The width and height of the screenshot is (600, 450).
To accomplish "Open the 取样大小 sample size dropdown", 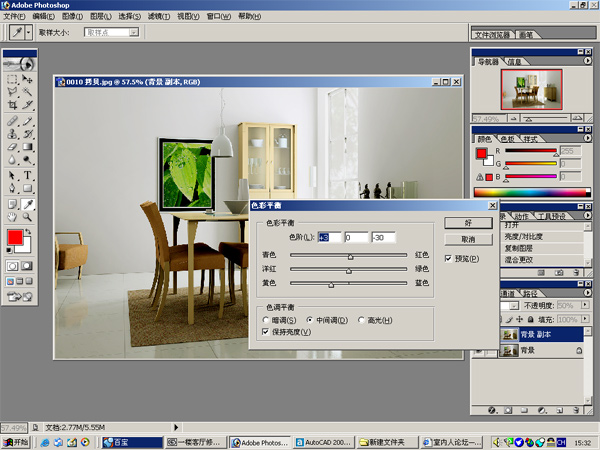I will click(134, 33).
